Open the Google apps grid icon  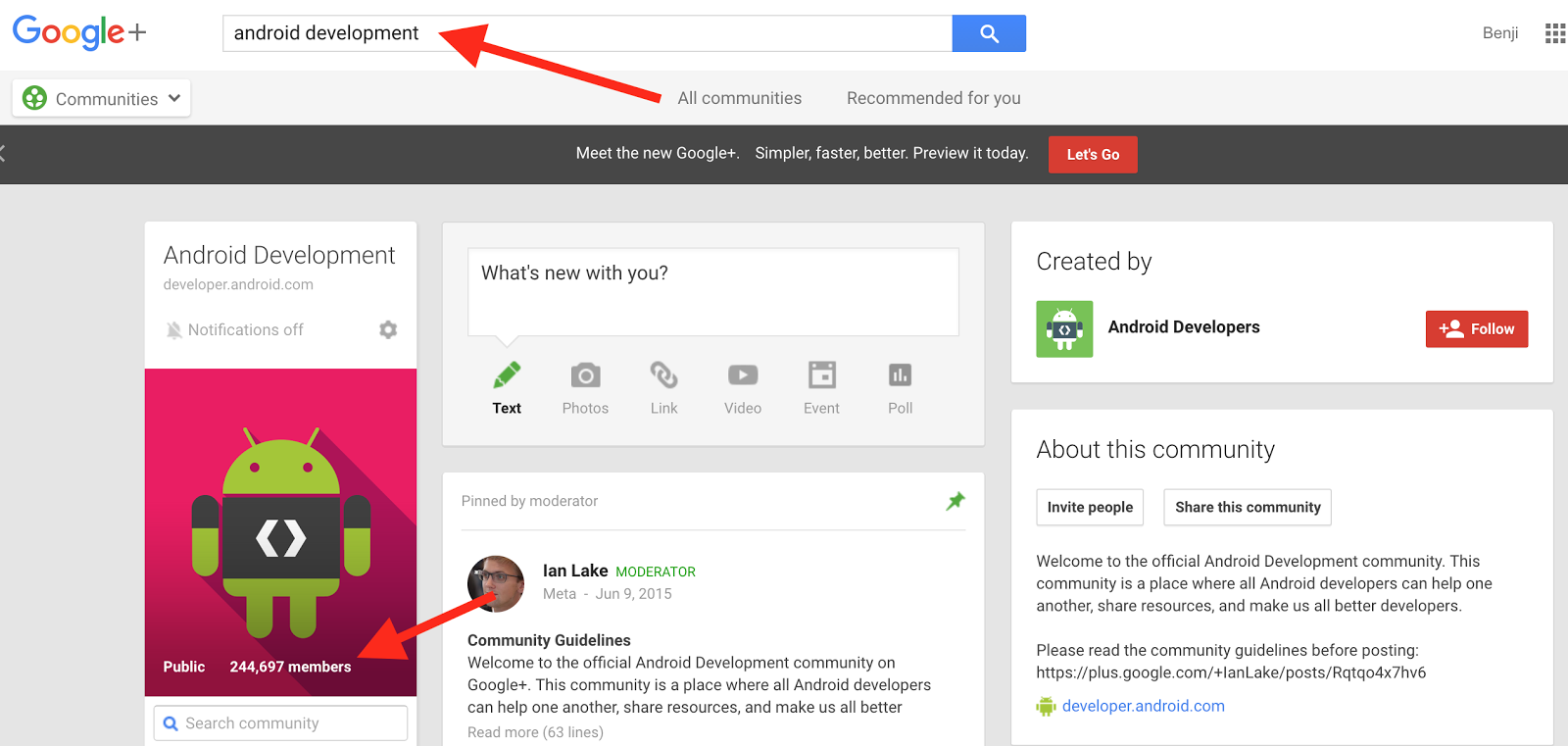tap(1555, 33)
